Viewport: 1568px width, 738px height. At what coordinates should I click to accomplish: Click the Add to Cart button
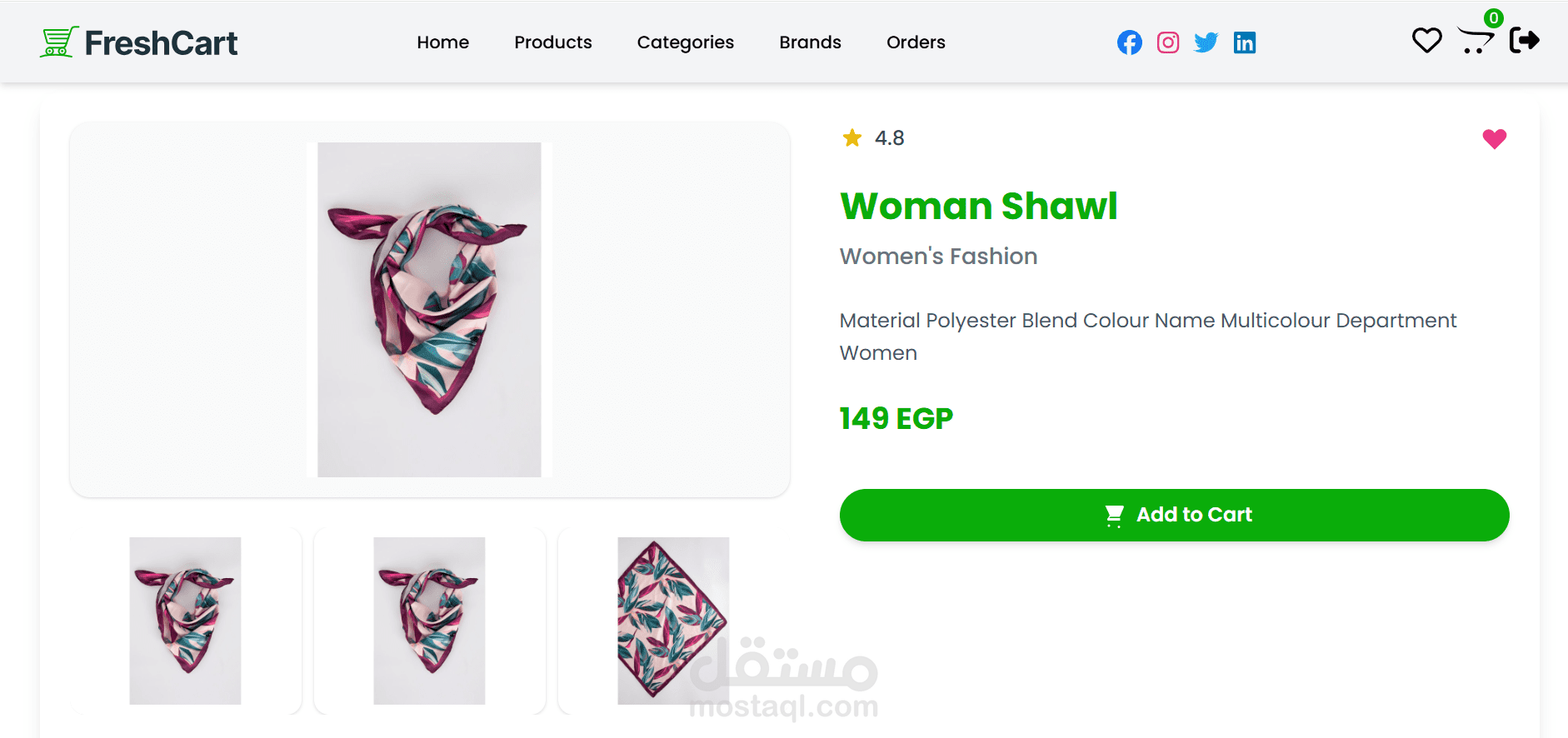pyautogui.click(x=1174, y=515)
